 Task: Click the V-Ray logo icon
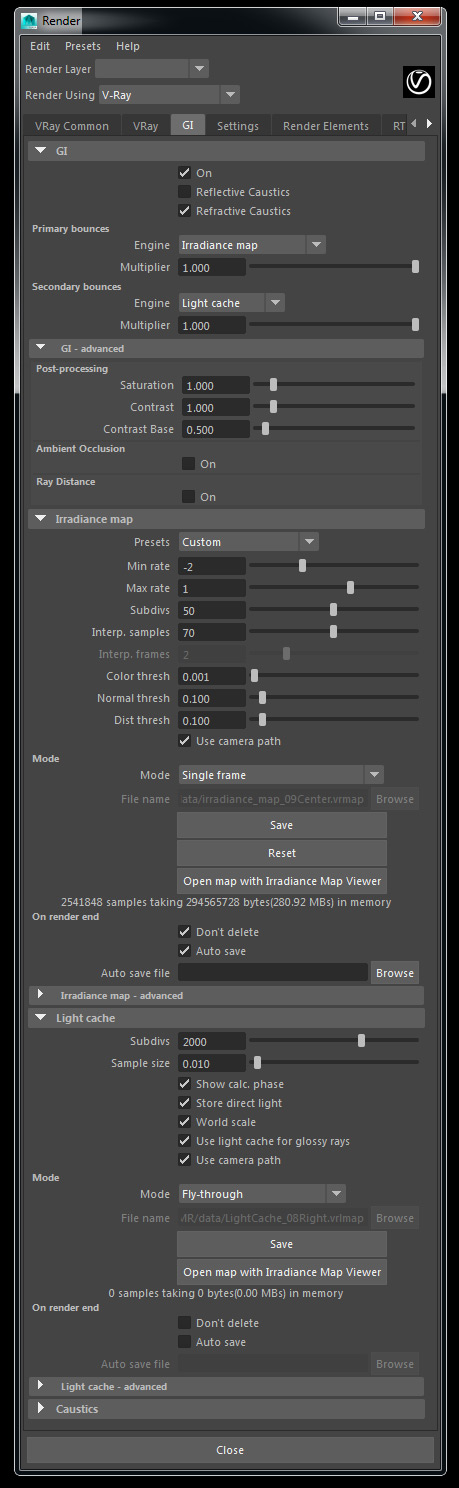tap(418, 82)
